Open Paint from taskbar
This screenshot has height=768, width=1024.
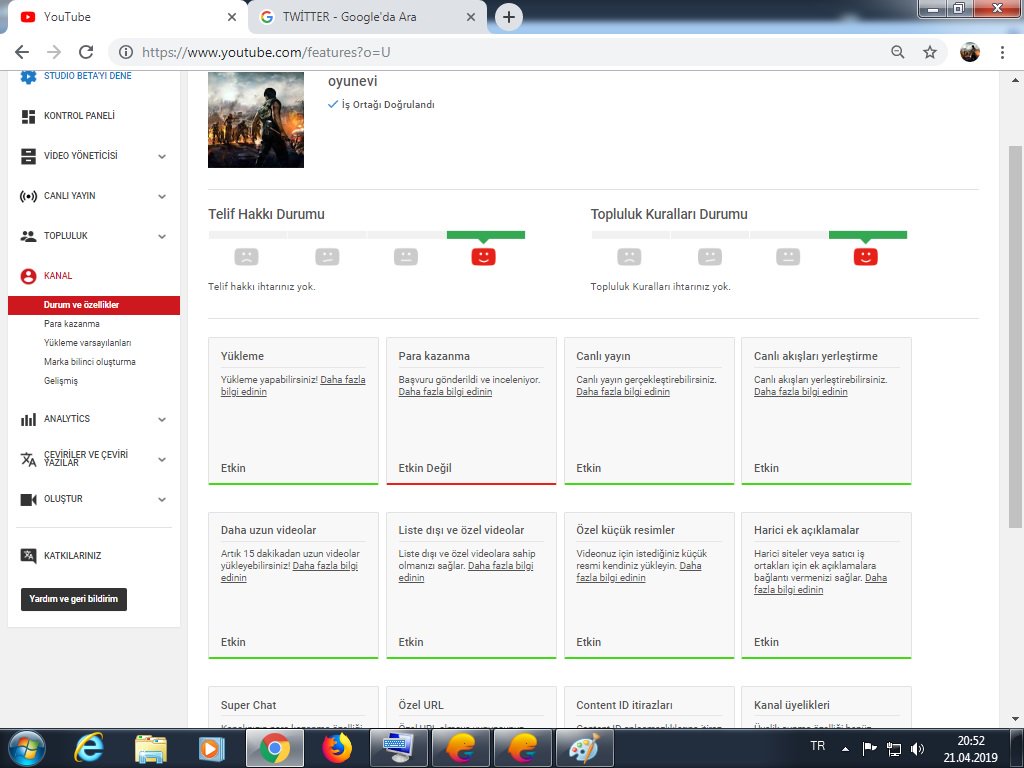click(585, 748)
